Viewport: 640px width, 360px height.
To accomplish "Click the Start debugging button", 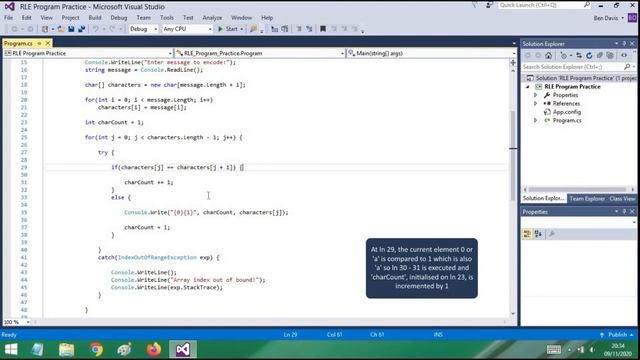I will click(228, 29).
